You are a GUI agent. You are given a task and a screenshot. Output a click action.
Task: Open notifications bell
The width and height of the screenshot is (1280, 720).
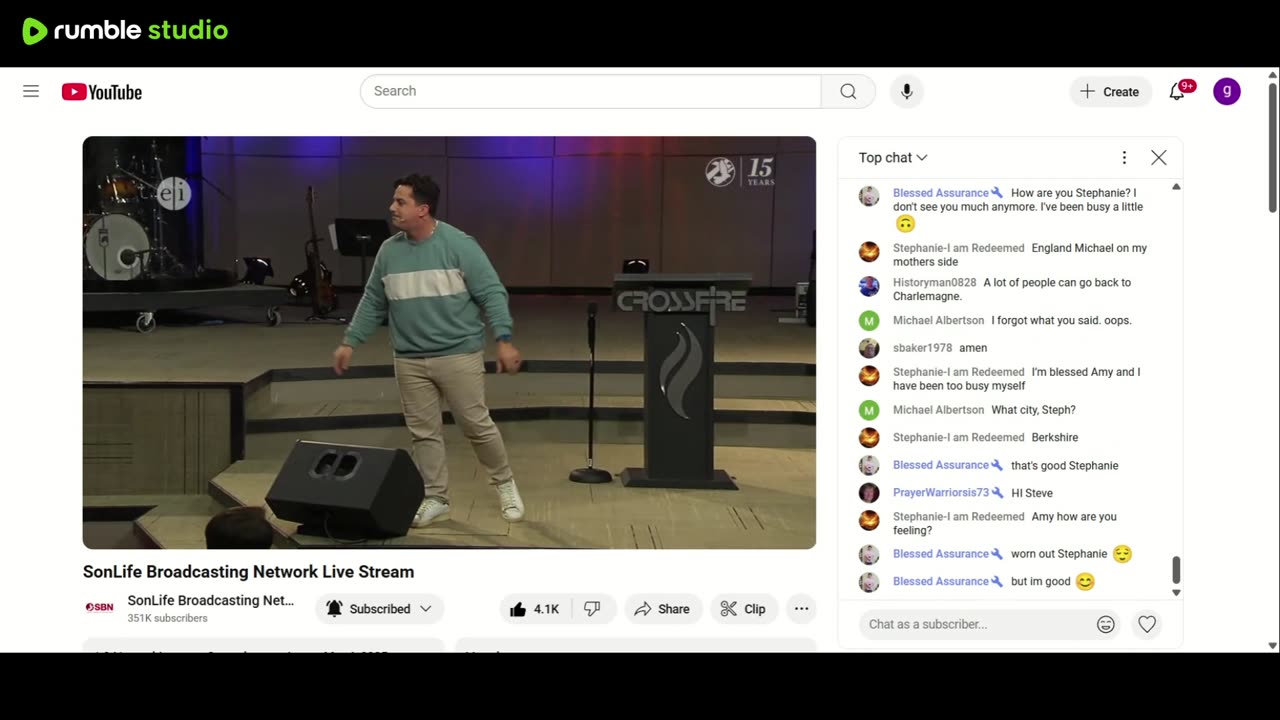coord(1177,91)
